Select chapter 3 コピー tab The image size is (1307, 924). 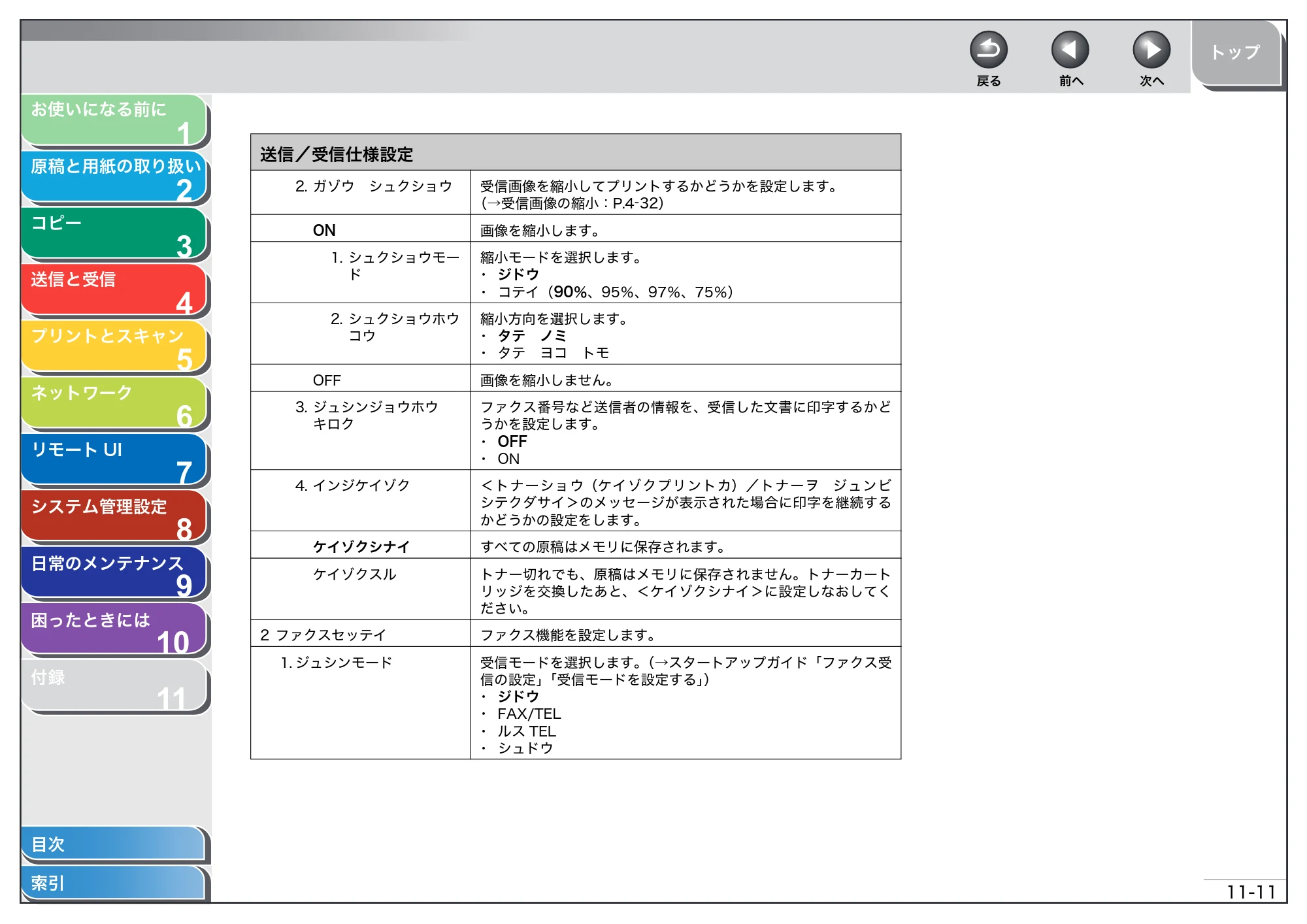coord(114,233)
